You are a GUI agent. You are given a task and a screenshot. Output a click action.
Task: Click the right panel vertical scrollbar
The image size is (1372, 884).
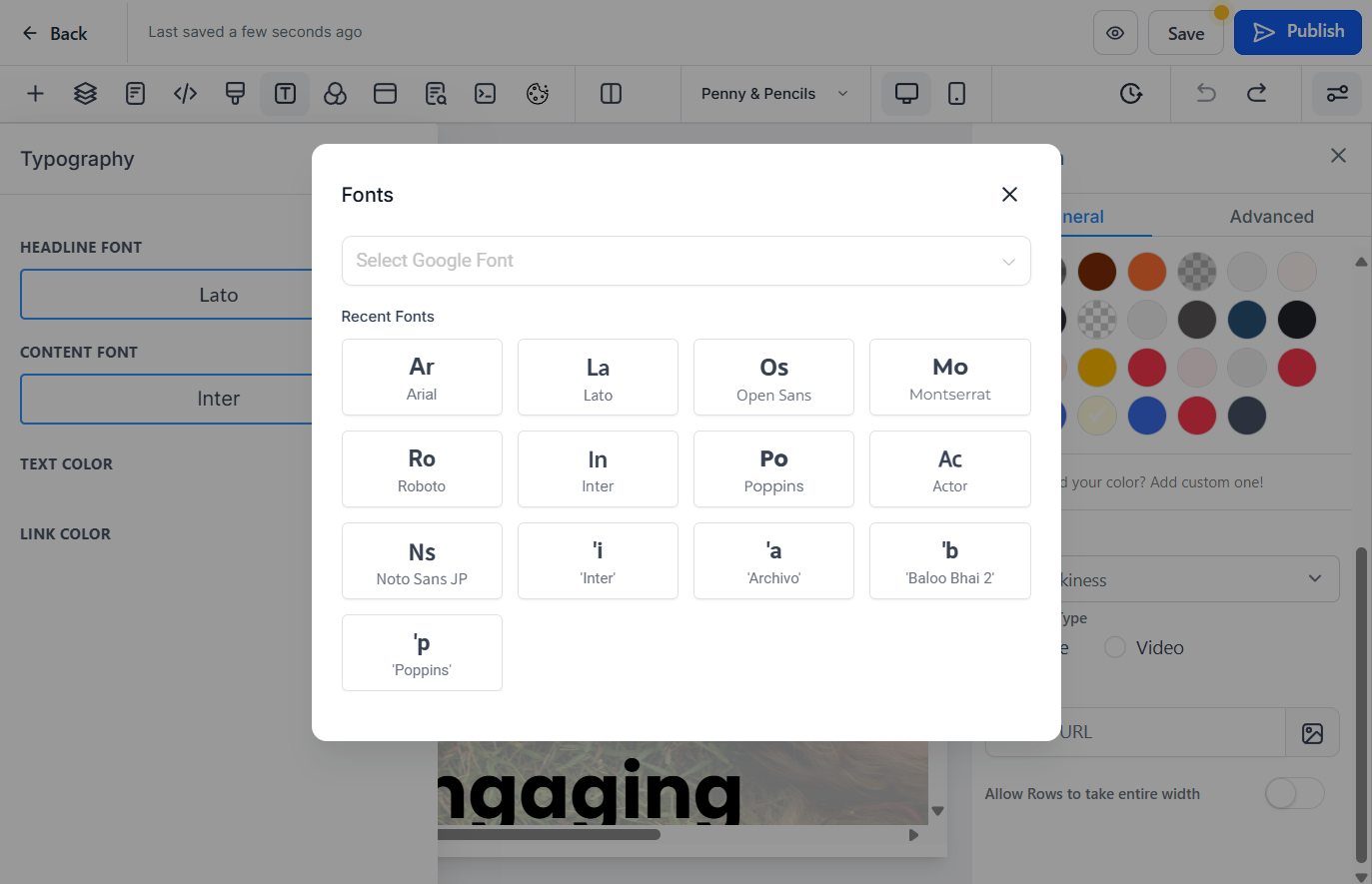1361,703
